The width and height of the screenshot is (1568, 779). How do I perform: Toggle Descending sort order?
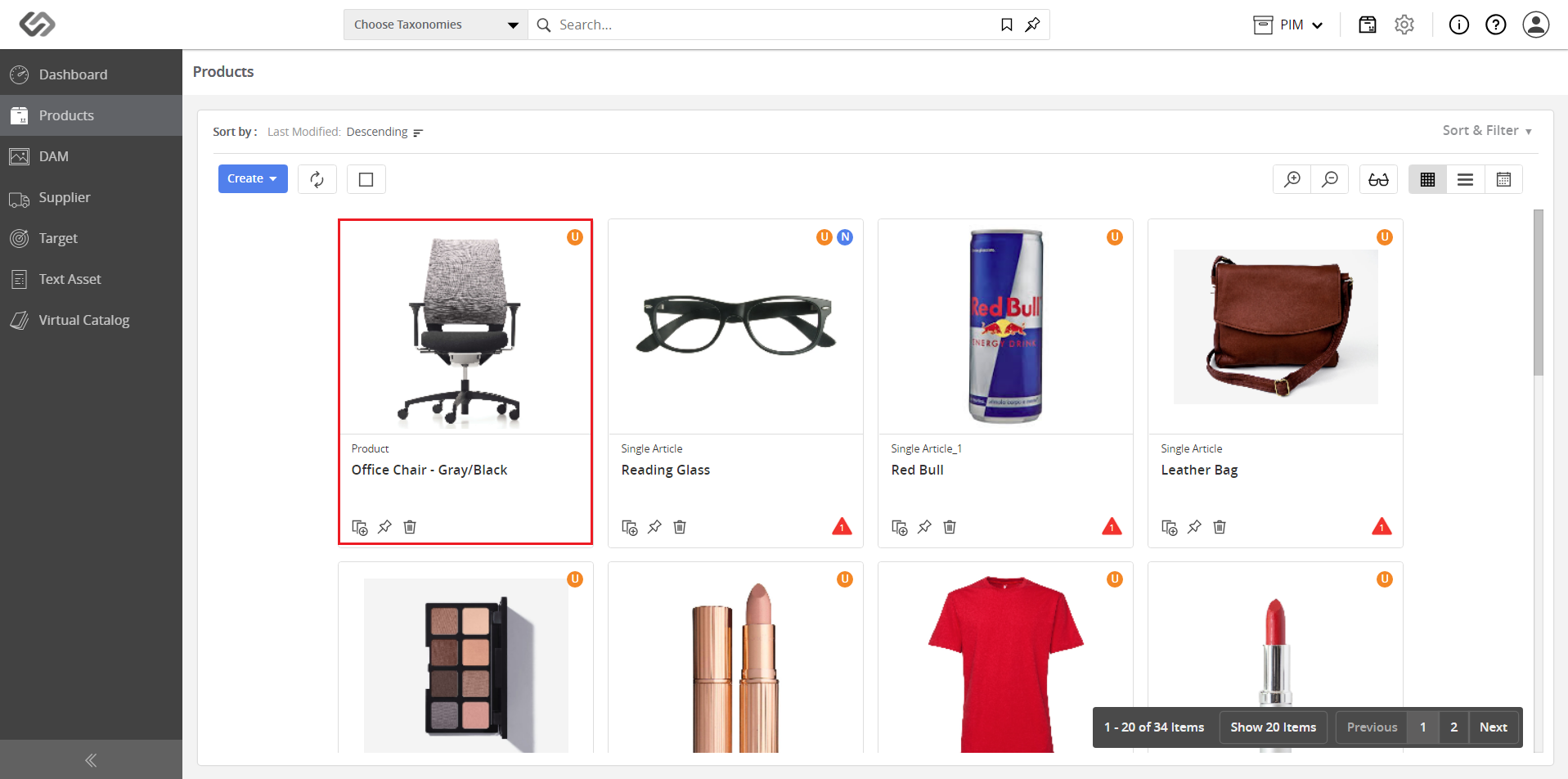pos(384,132)
